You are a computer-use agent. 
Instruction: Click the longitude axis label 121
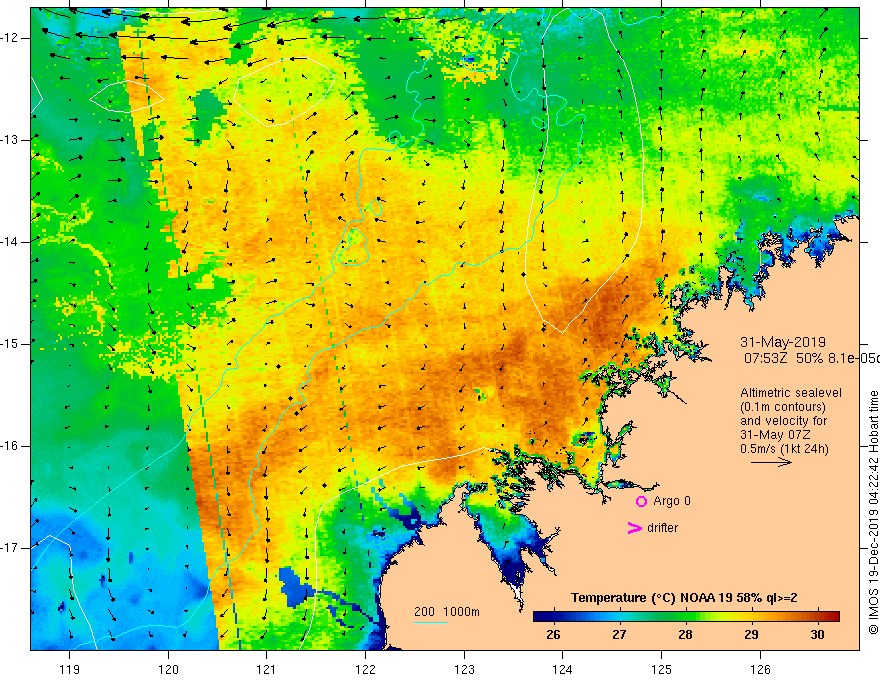pos(267,669)
